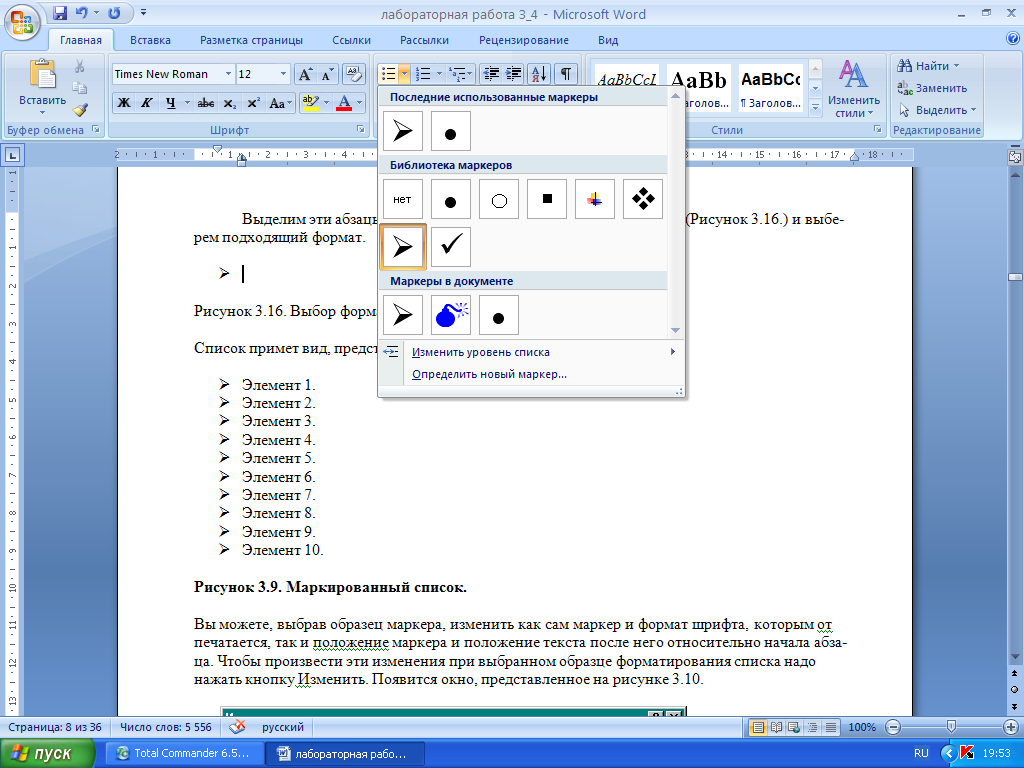The image size is (1024, 768).
Task: Clear formatting with eraser icon
Action: click(x=353, y=74)
